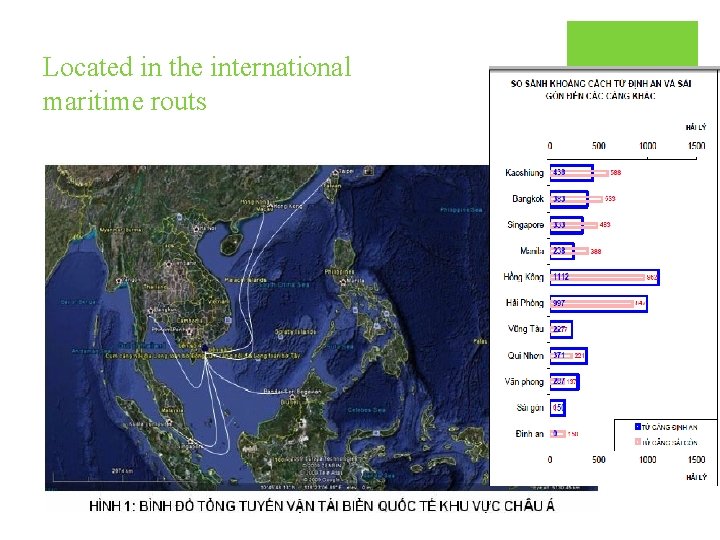Screen dimensions: 720x540
Task: Click the Vũng Tàu chart label
Action: 526,329
